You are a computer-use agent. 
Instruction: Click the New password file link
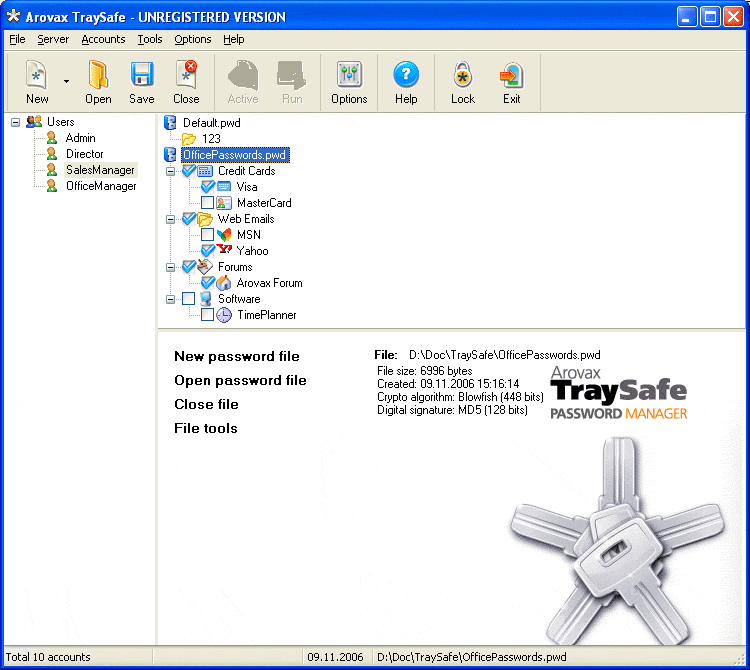[x=237, y=356]
